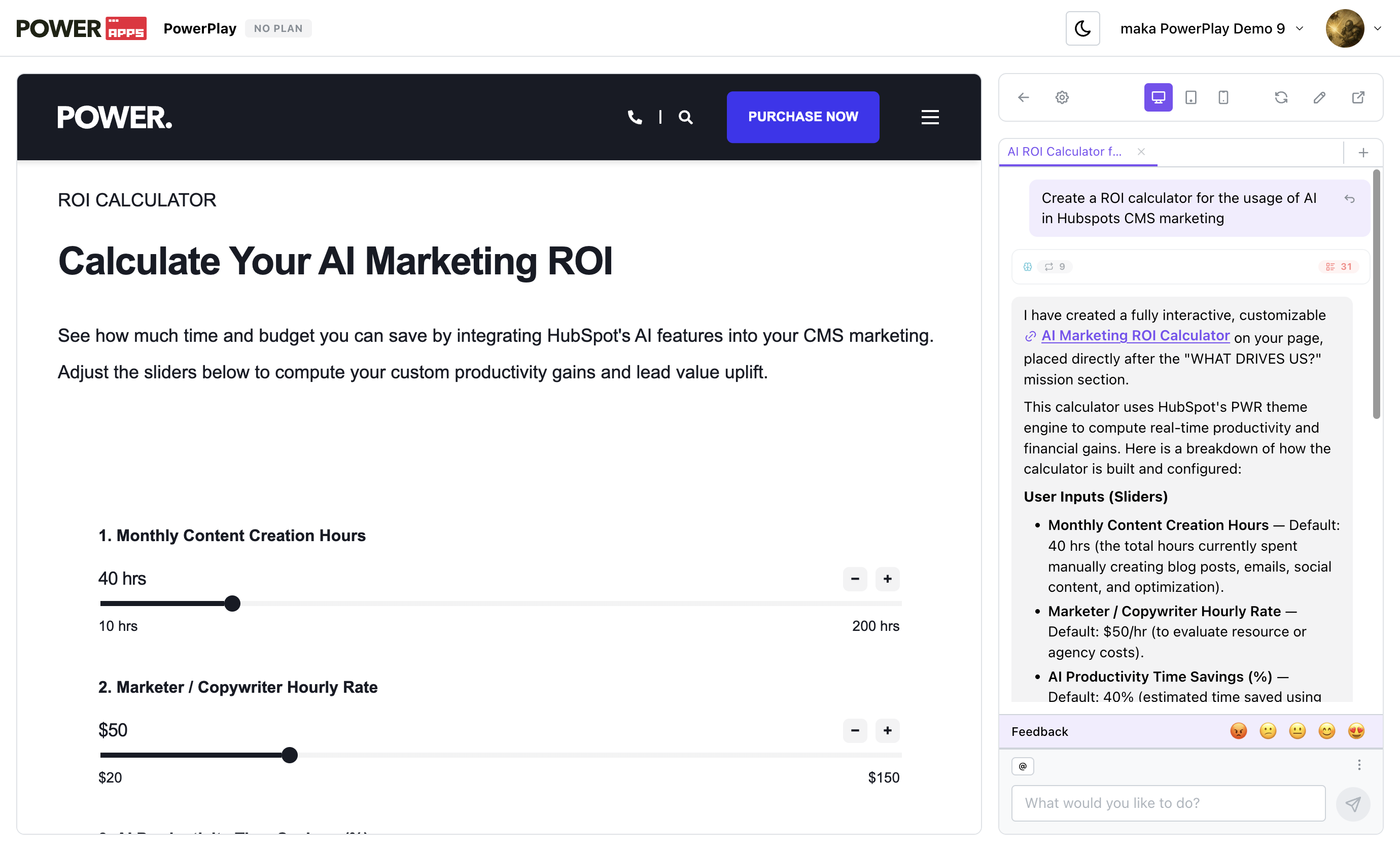Click the 'ROI CALCULATOR' label text

coord(137,200)
